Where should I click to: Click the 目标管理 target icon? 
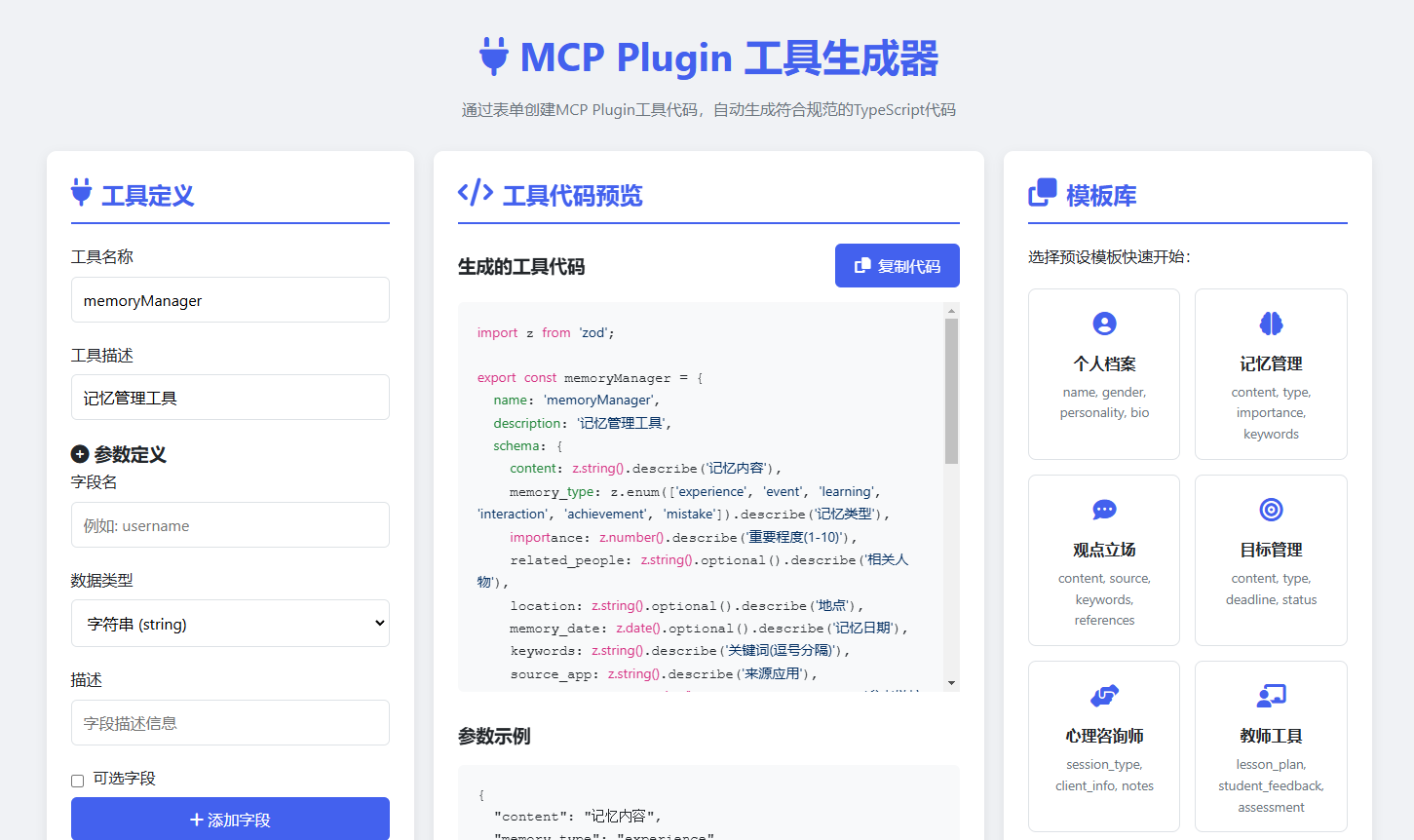click(x=1271, y=509)
